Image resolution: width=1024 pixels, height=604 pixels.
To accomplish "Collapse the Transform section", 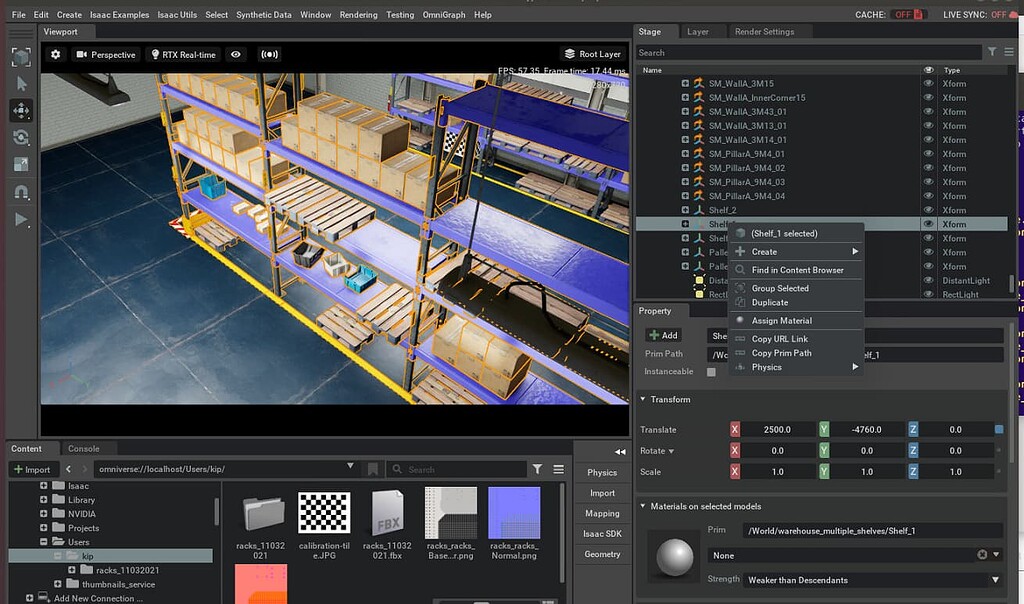I will click(644, 400).
